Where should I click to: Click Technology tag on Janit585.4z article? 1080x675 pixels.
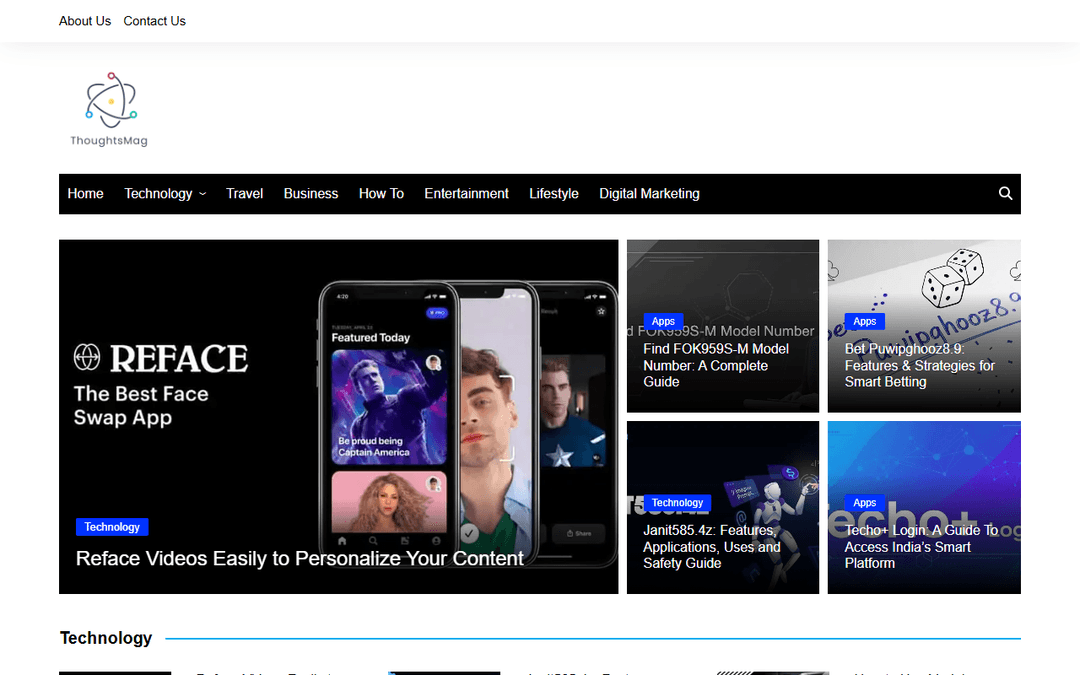[x=677, y=503]
